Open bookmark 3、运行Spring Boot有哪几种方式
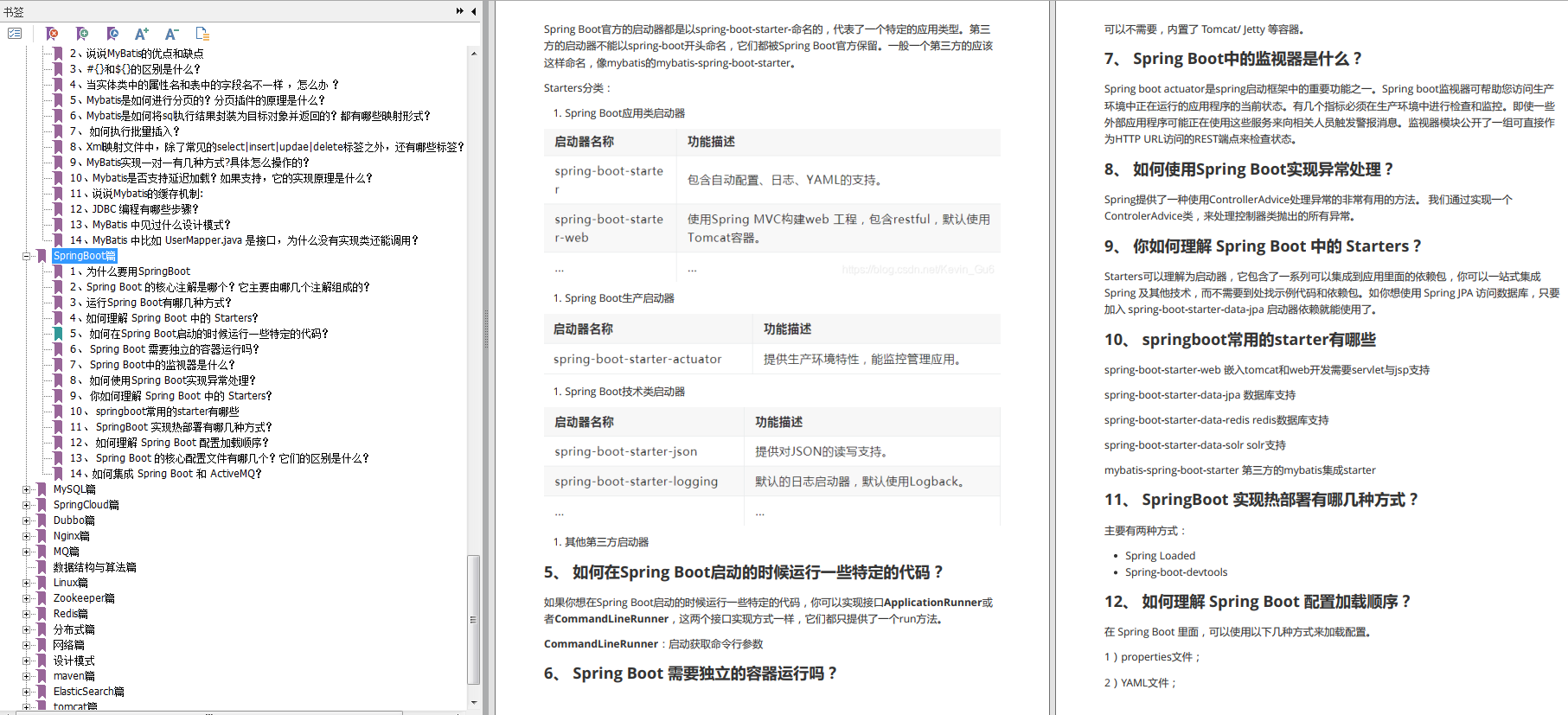 [x=150, y=303]
